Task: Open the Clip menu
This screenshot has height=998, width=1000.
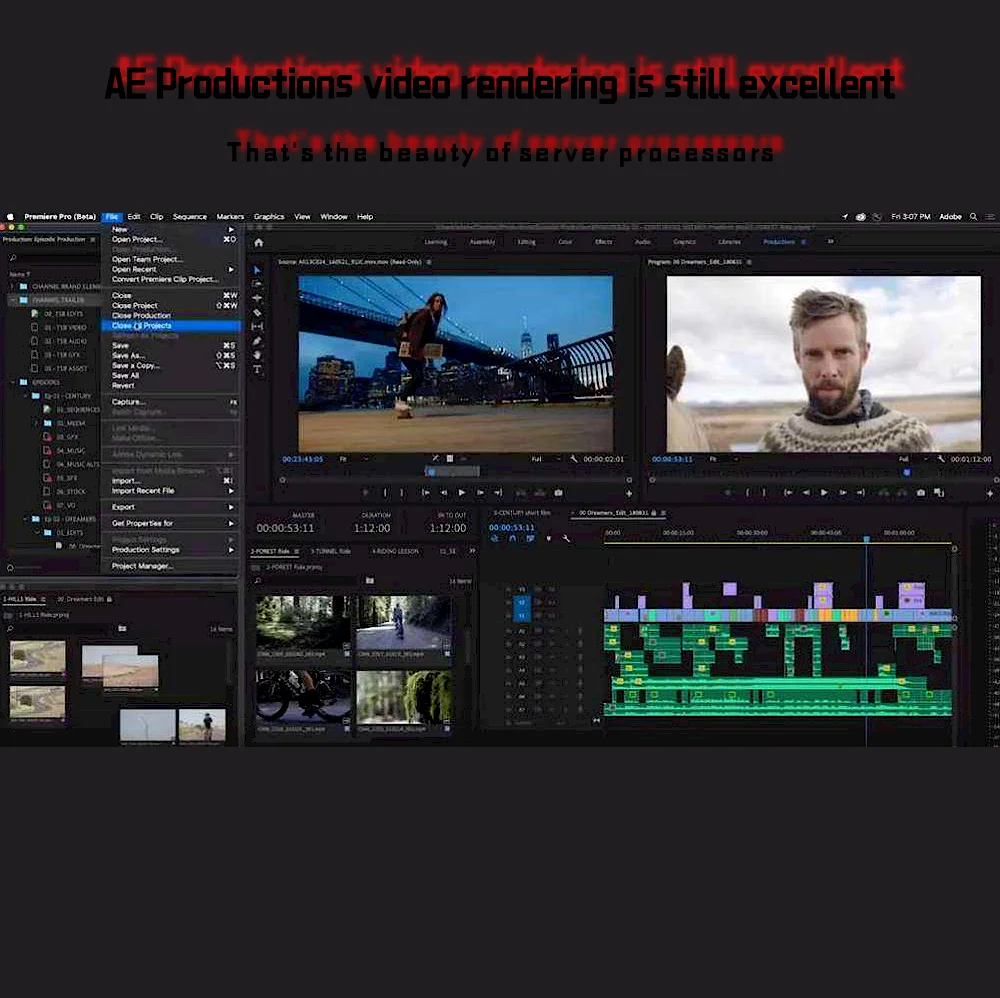Action: pos(156,217)
